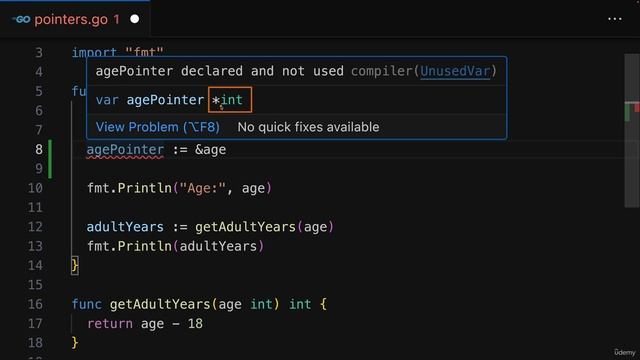Click the func keyword on line 16
The height and width of the screenshot is (360, 640).
tap(87, 304)
